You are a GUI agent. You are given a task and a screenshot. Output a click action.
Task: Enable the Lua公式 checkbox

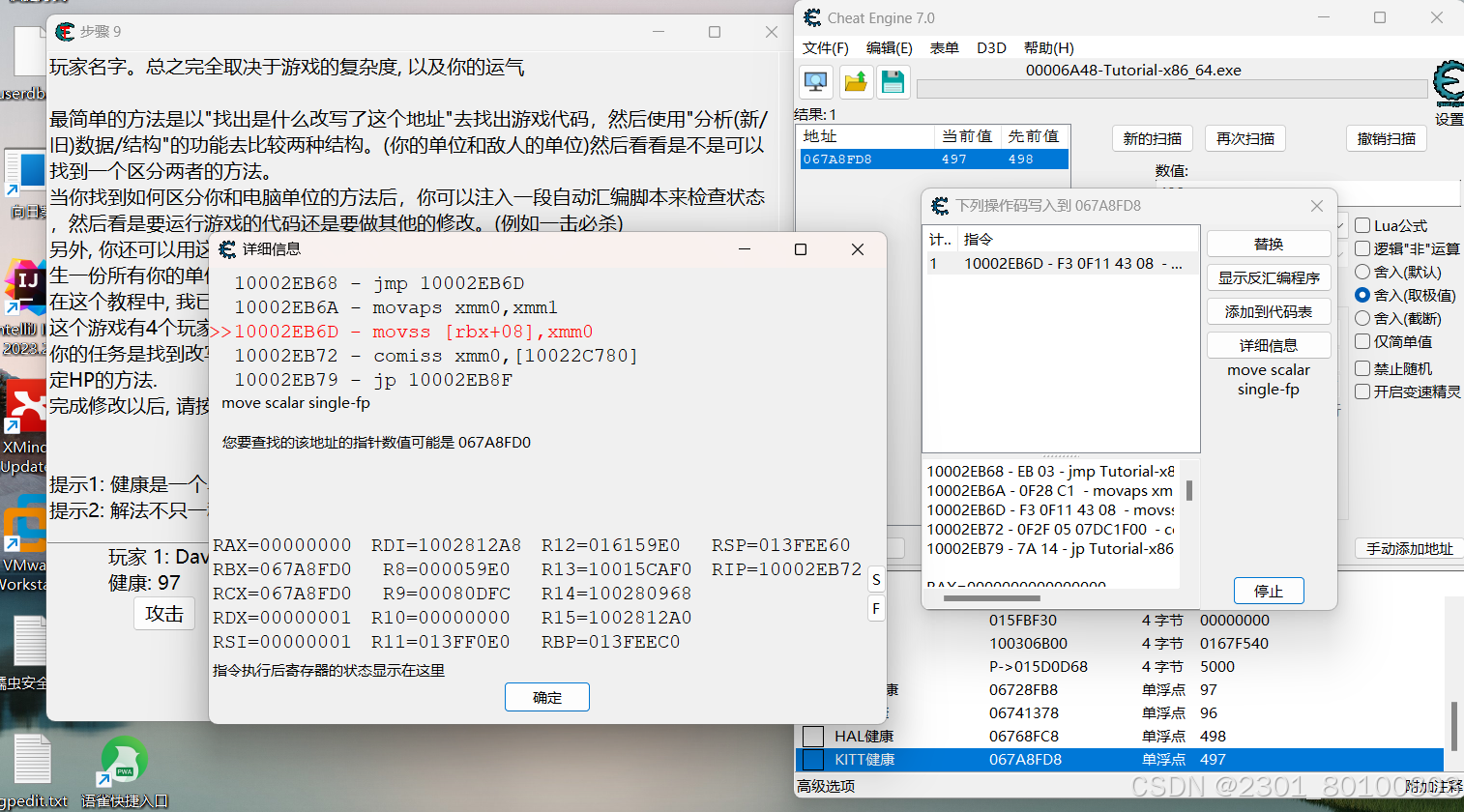point(1362,225)
